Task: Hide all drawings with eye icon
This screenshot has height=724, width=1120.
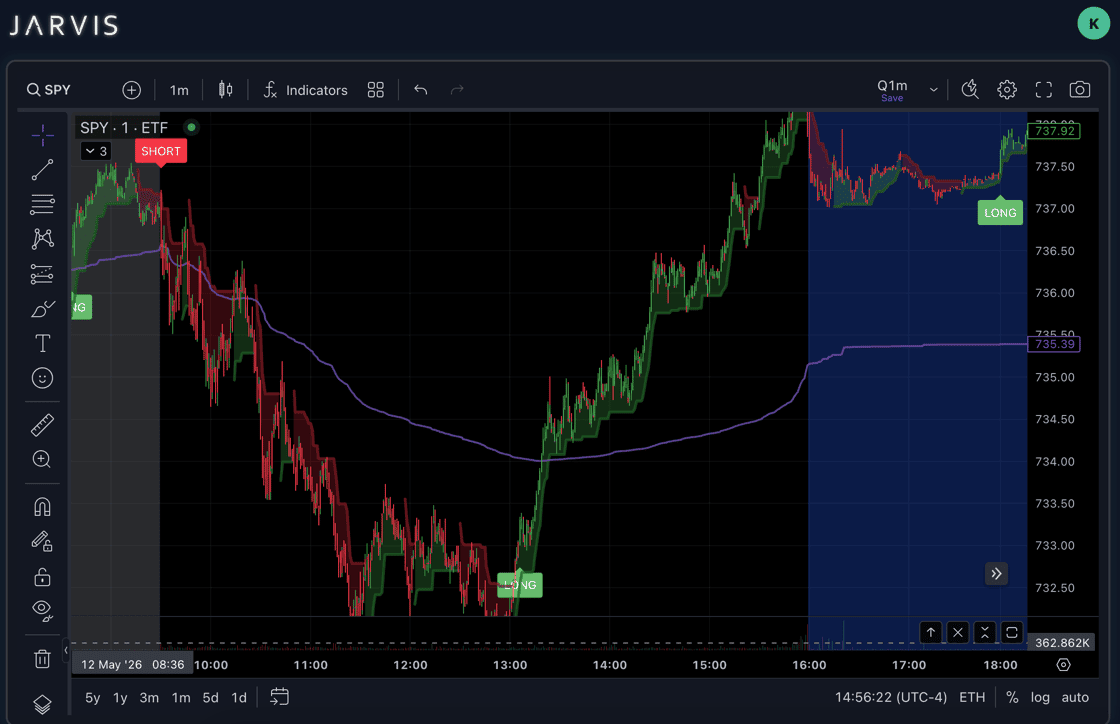Action: [x=42, y=610]
